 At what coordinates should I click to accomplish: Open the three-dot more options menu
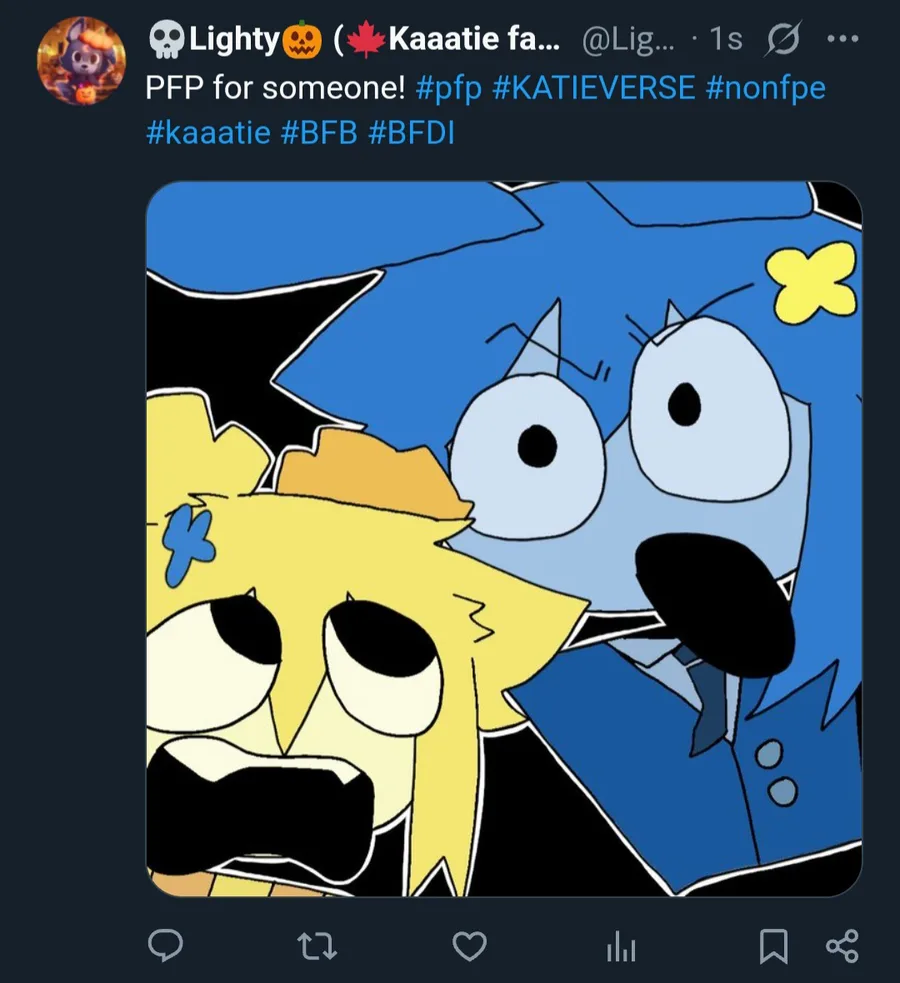[843, 39]
